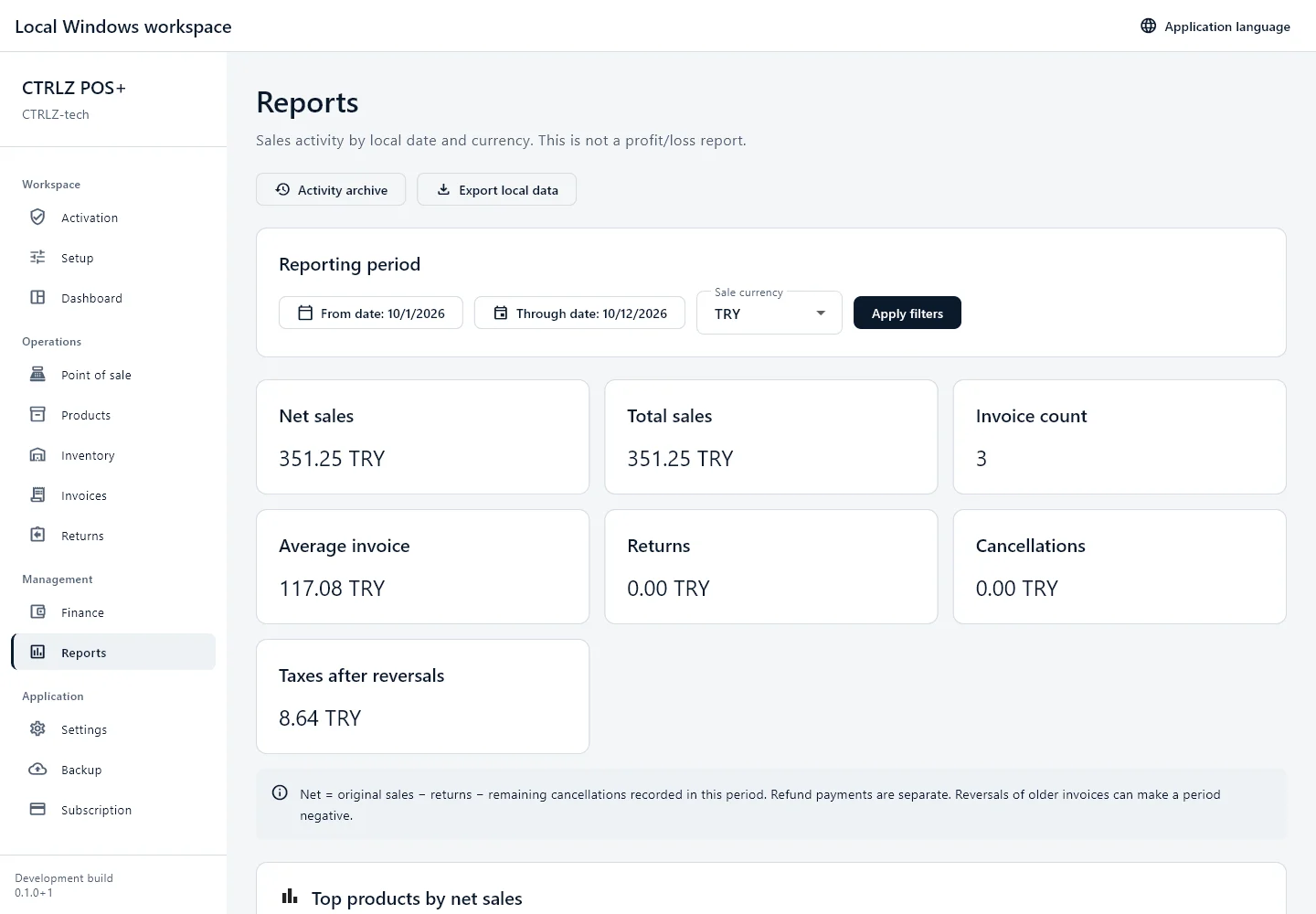Click the Subscription card icon

(37, 810)
